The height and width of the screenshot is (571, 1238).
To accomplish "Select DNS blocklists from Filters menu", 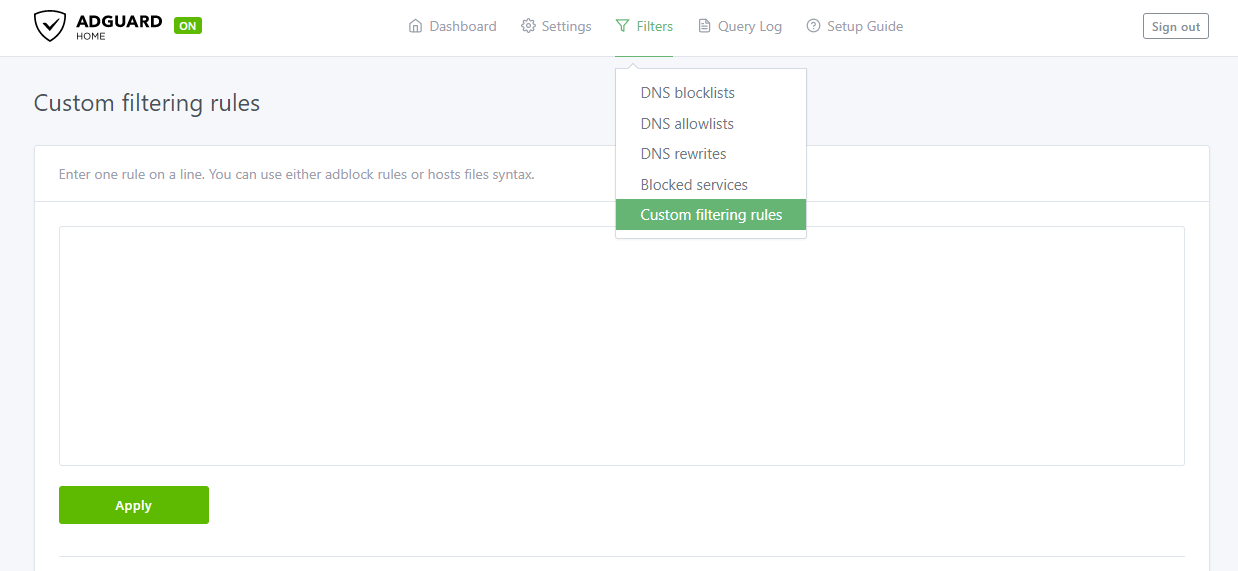I will pos(687,93).
